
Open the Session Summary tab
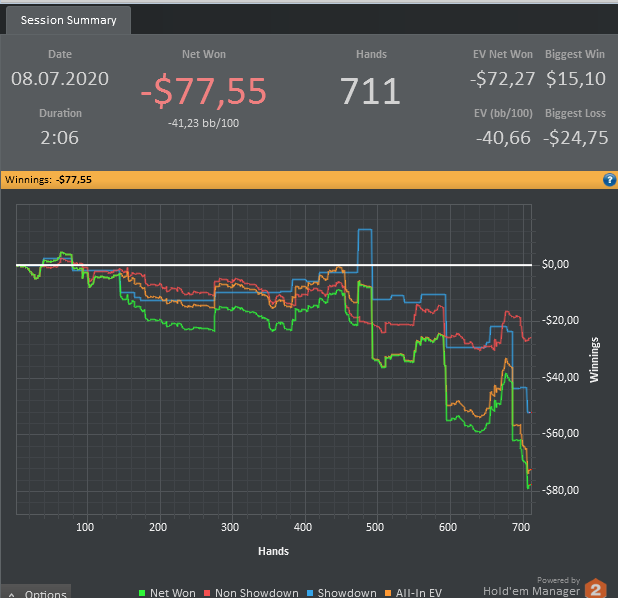68,20
